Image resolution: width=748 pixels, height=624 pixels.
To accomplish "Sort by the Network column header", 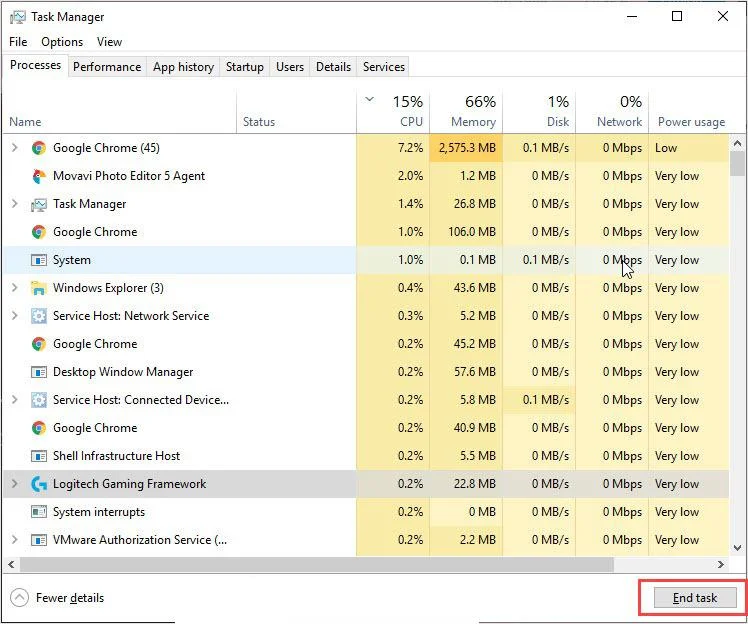I will tap(612, 111).
